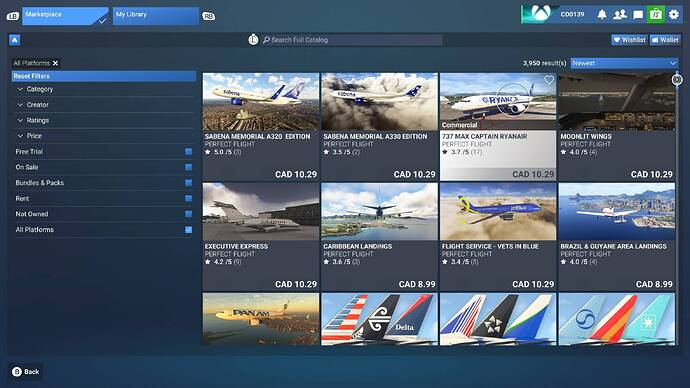The width and height of the screenshot is (690, 388).
Task: Switch to the My Library tab
Action: click(x=155, y=16)
